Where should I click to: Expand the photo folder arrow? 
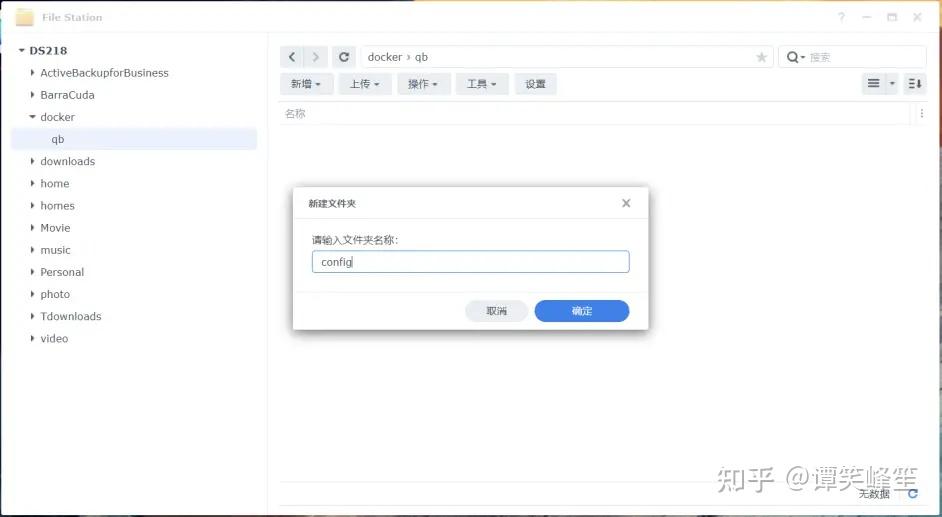[32, 294]
